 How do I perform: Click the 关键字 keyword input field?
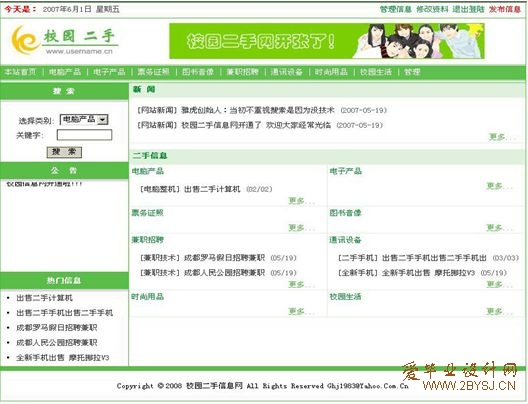pos(84,135)
